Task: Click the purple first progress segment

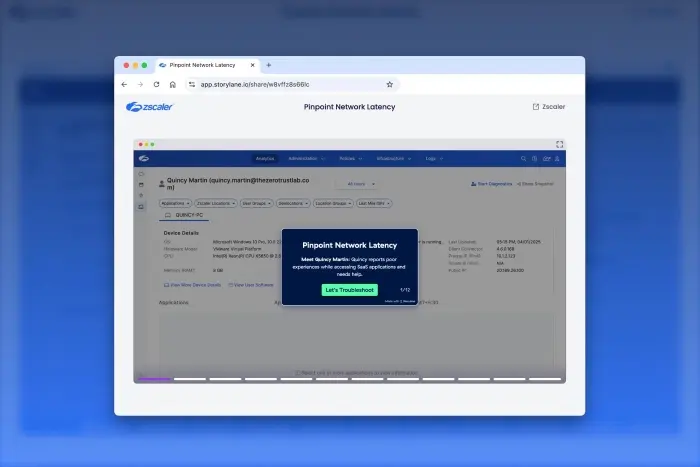Action: [x=154, y=379]
